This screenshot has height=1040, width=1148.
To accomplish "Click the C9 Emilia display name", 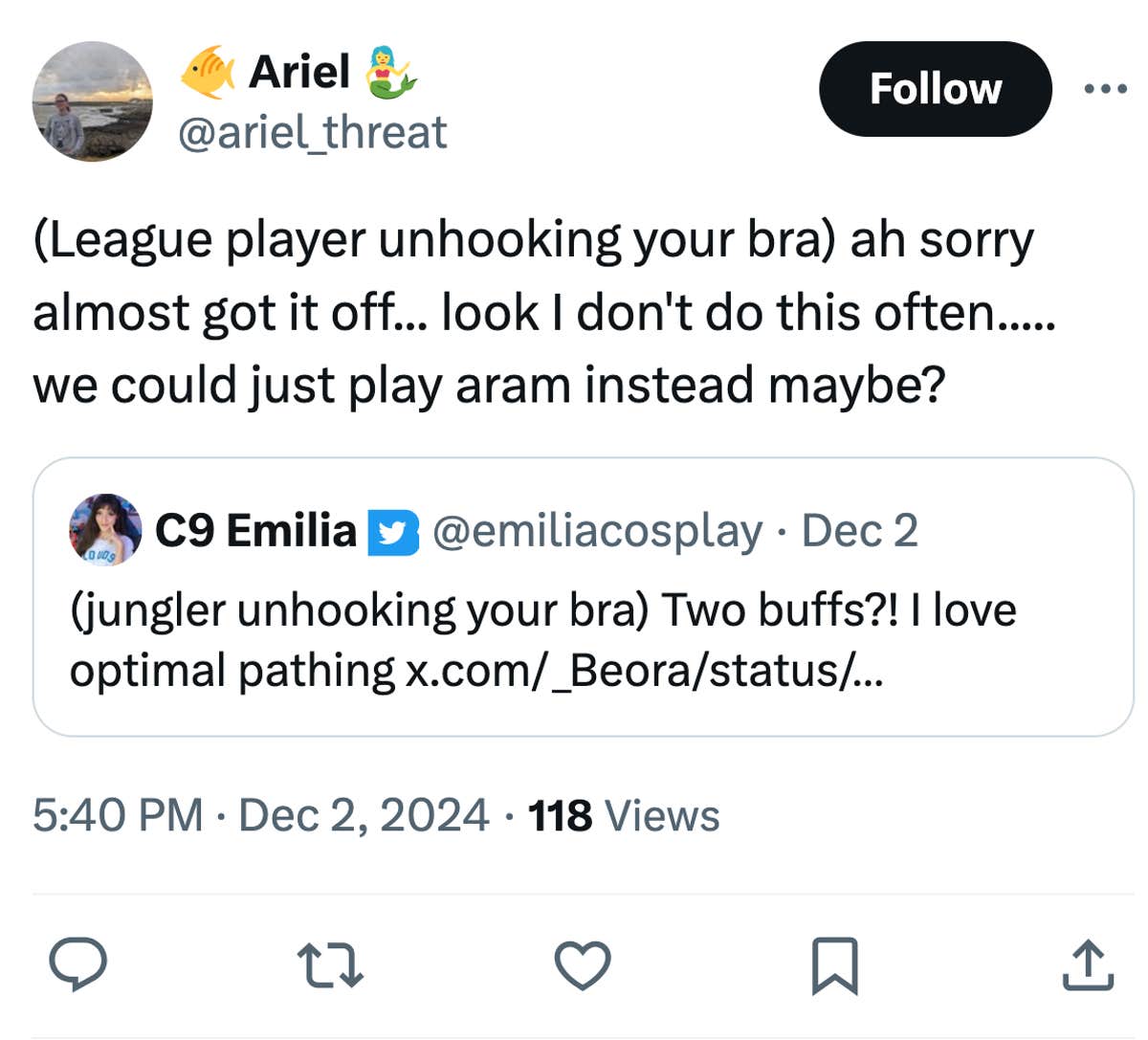I will [255, 530].
